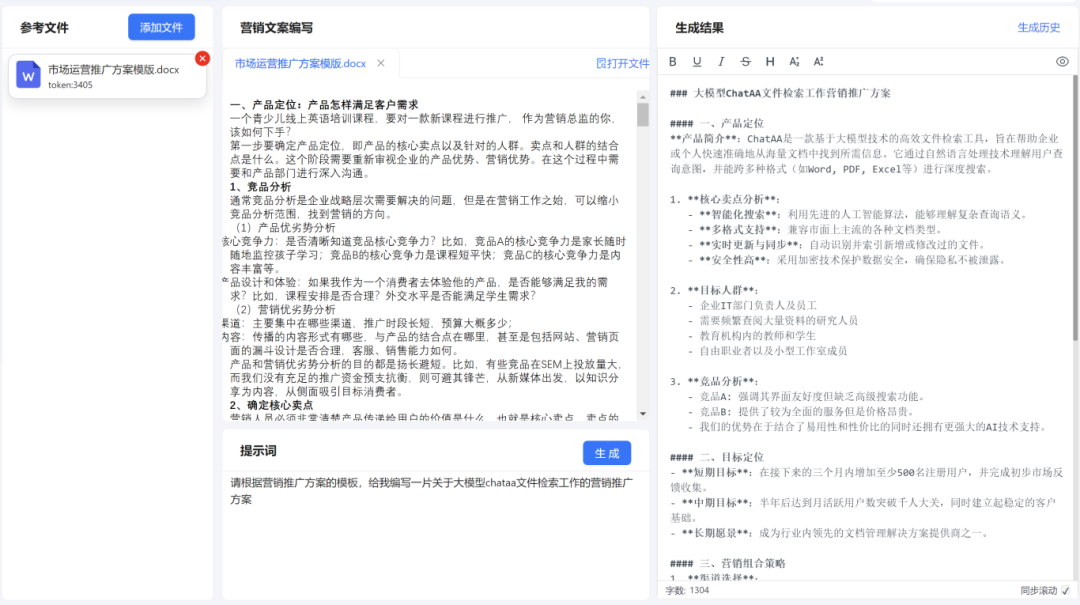The image size is (1080, 605).
Task: Click the **安全性高** bullet line
Action: [x=848, y=260]
